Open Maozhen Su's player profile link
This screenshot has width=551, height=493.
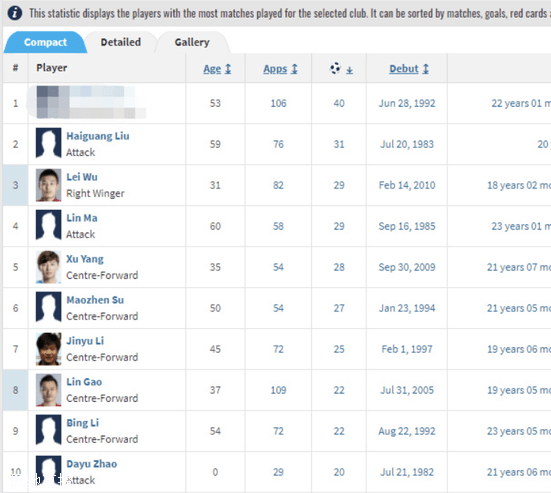pos(95,300)
